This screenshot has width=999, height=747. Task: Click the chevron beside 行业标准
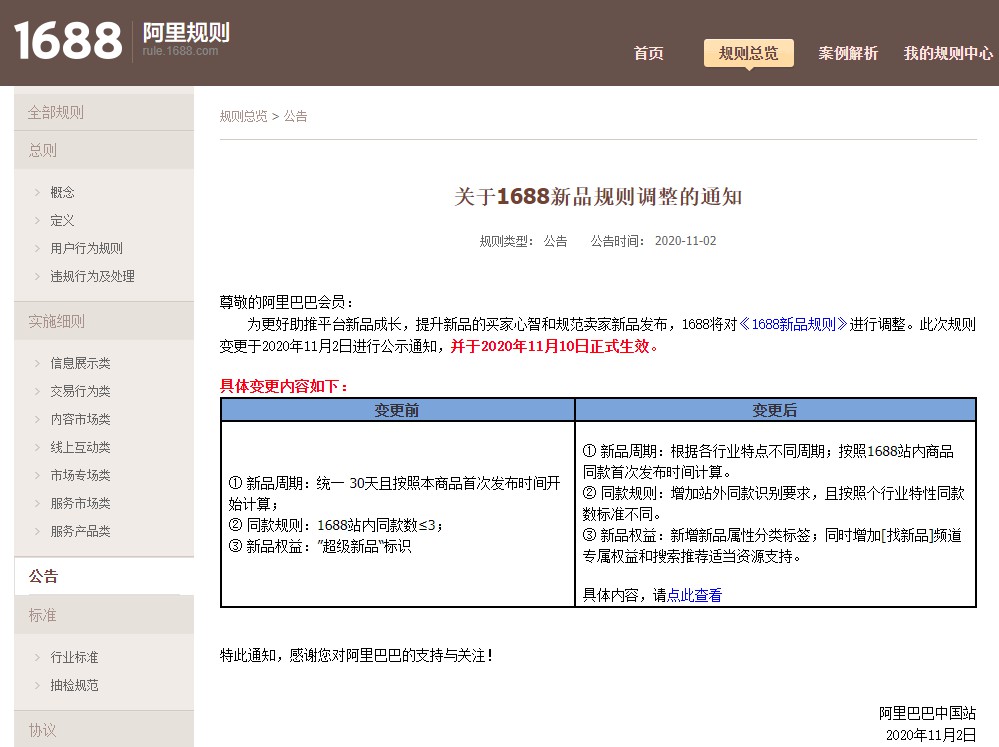(x=37, y=657)
